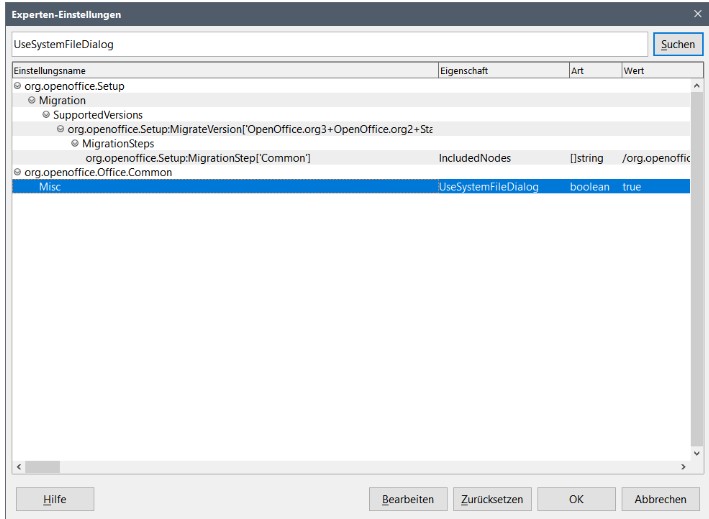Click the []string type cell
Viewport: 709px width, 519px height.
[586, 158]
